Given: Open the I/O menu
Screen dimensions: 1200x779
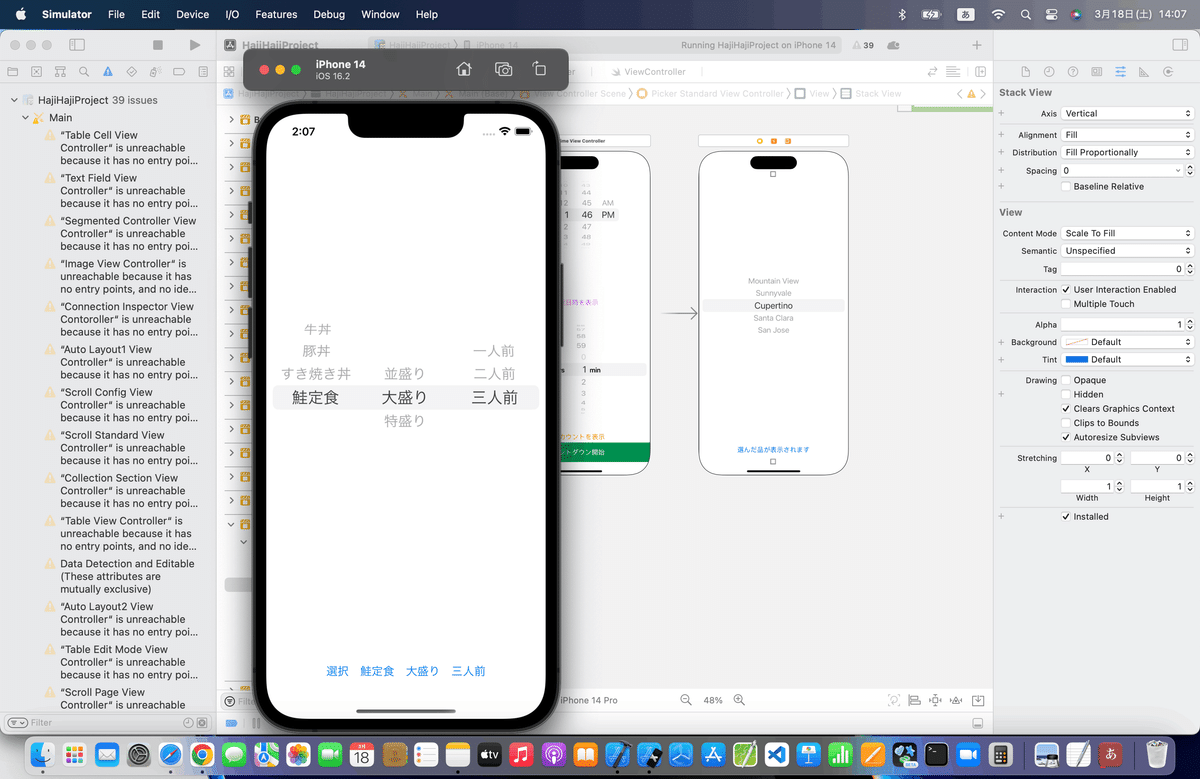Looking at the screenshot, I should [232, 14].
